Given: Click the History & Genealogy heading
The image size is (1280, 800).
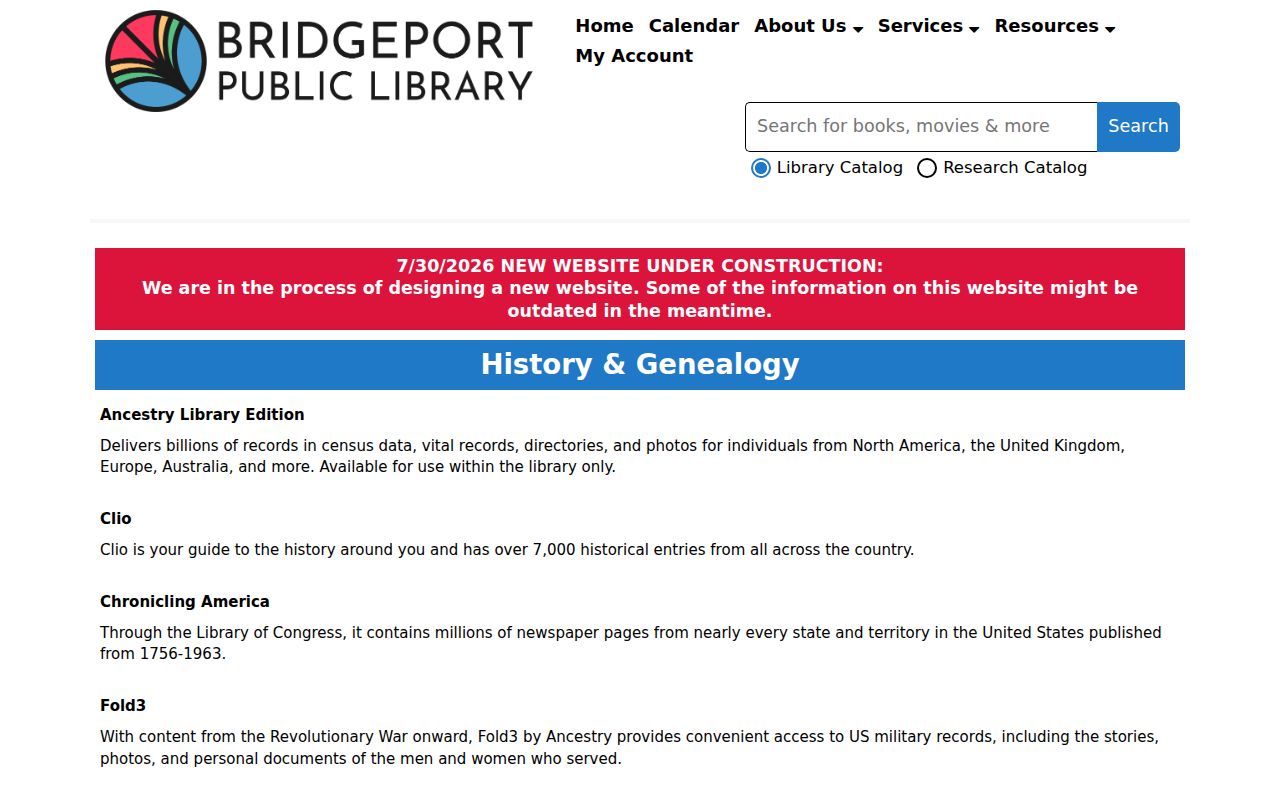Looking at the screenshot, I should pyautogui.click(x=640, y=364).
